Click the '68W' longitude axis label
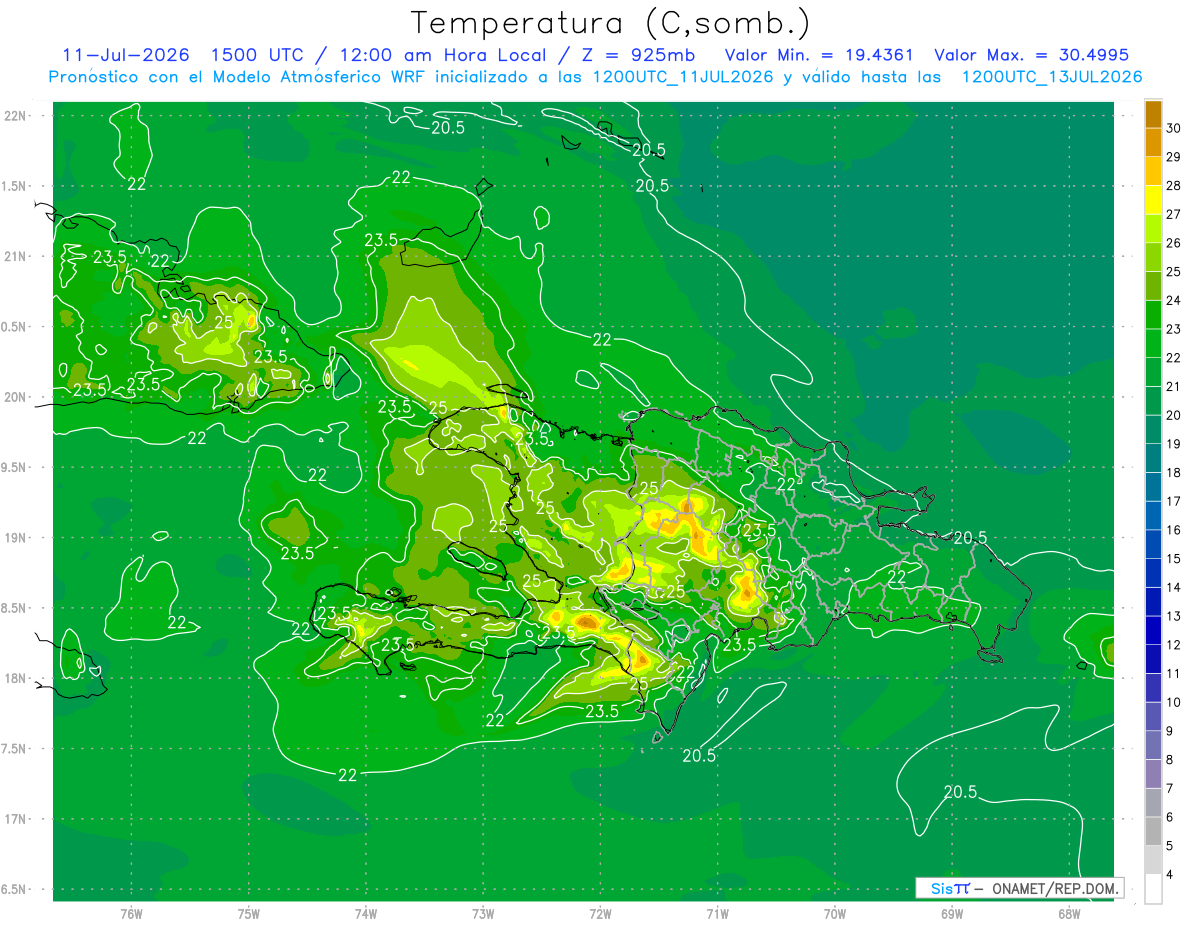 pyautogui.click(x=1069, y=914)
